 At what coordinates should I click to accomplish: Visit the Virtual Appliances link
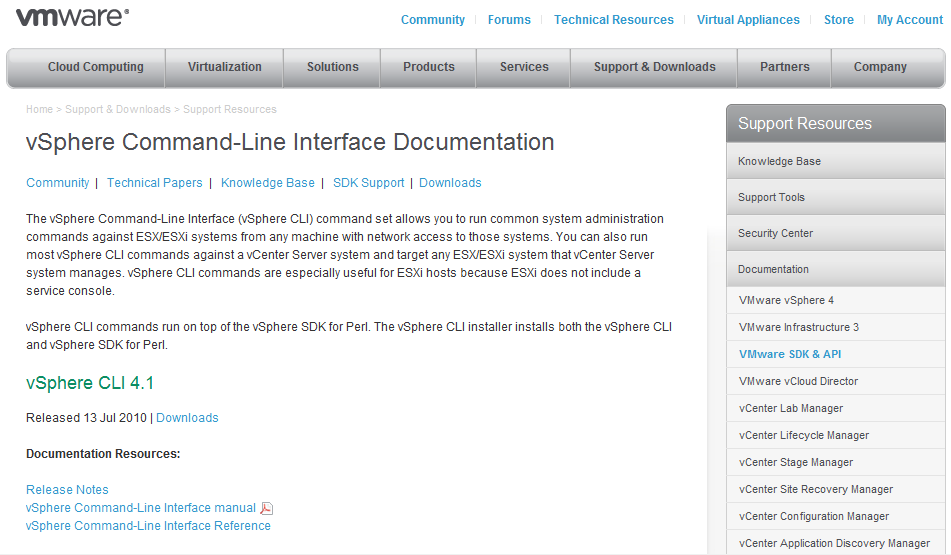[x=748, y=20]
